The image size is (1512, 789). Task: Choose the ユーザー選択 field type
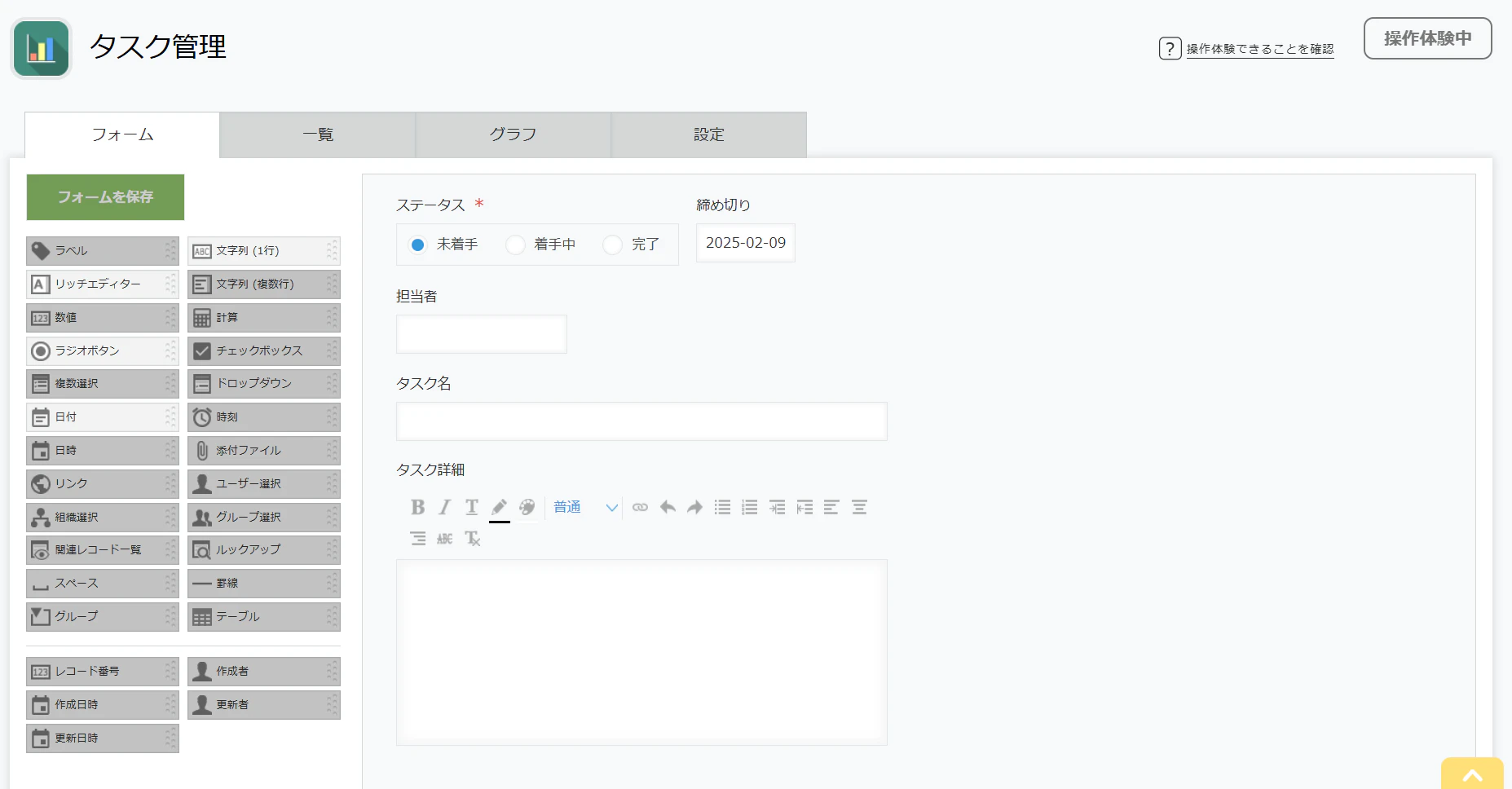click(264, 484)
